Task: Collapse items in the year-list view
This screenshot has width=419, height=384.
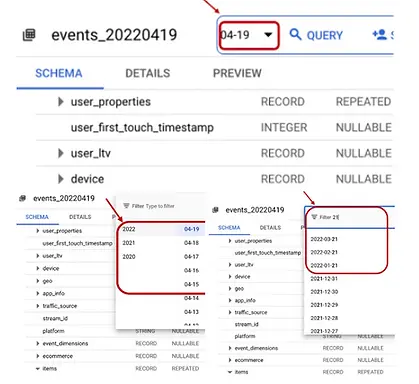Action: [38, 369]
